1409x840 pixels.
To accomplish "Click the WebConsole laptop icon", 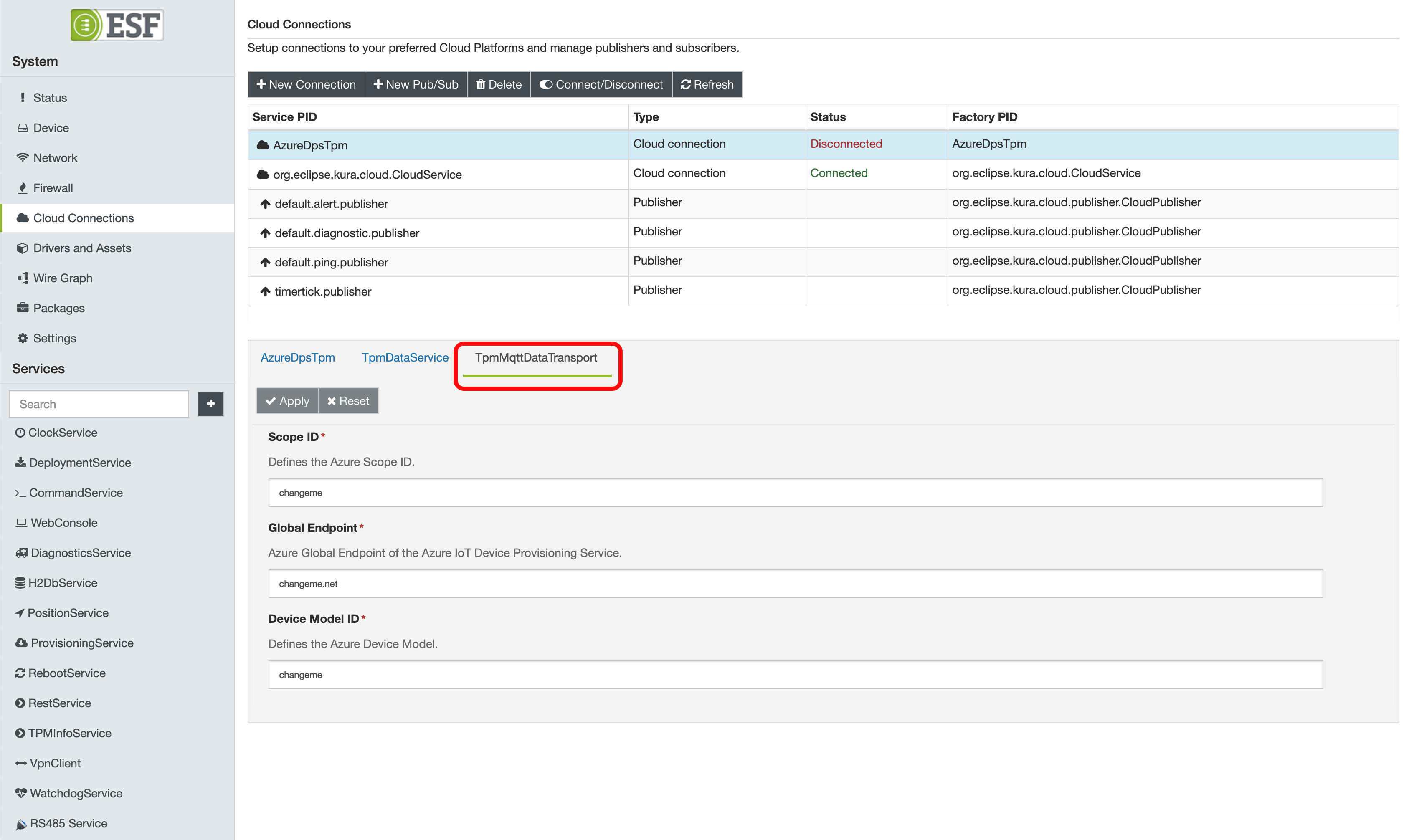I will coord(22,522).
